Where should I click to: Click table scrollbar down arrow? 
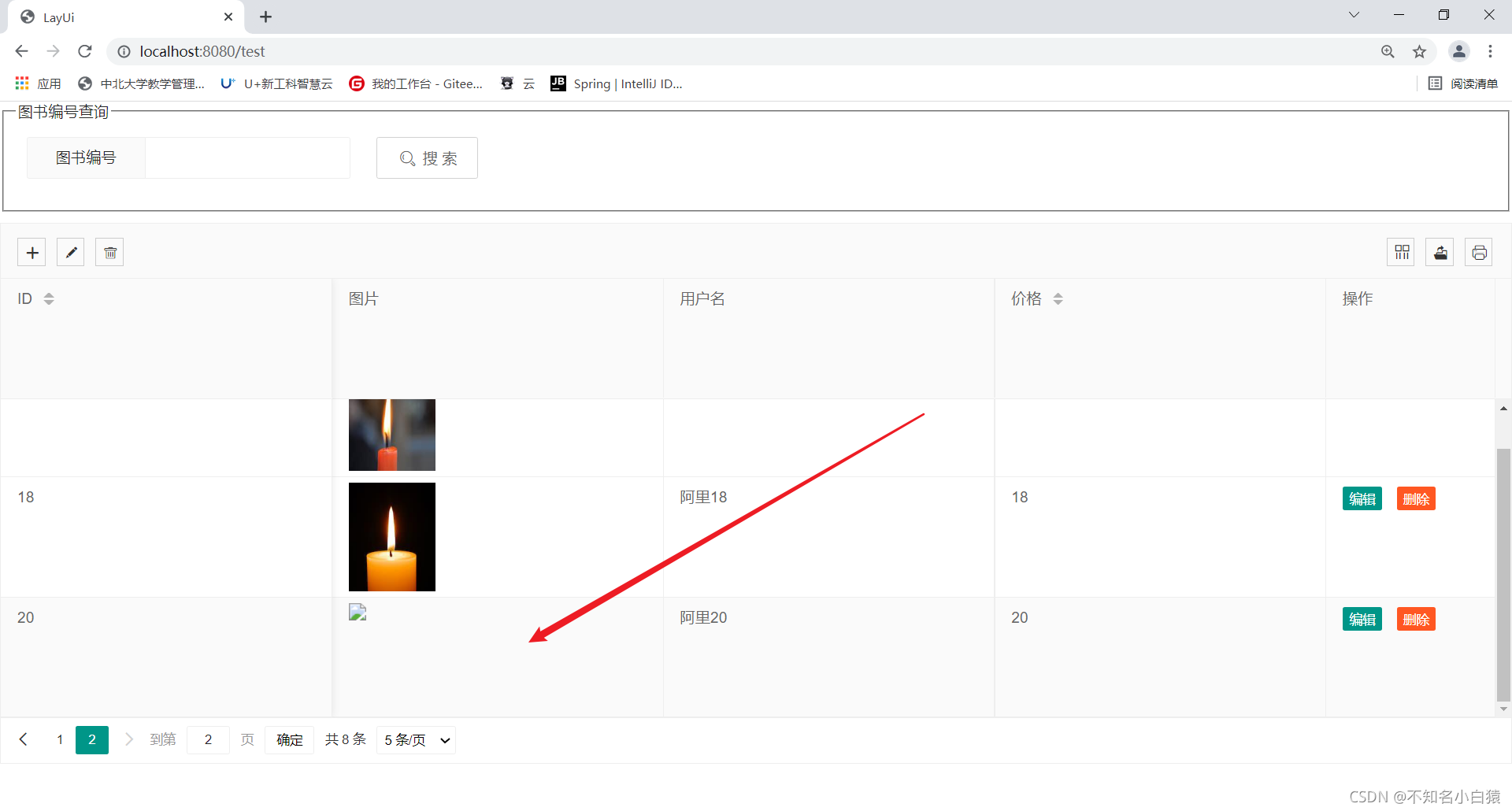(x=1503, y=709)
